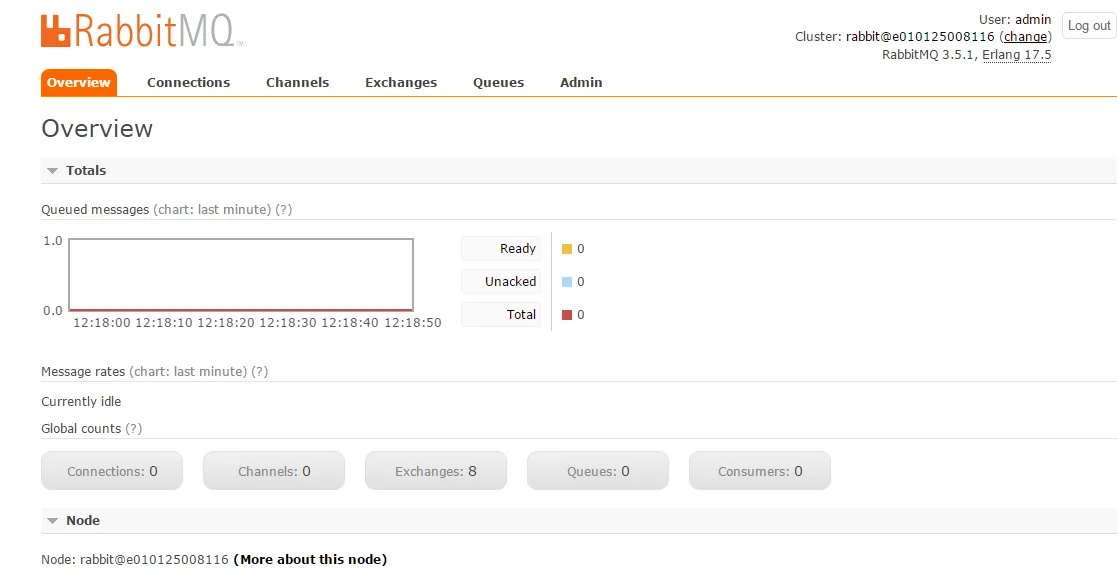The image size is (1118, 568).
Task: Click the yellow Ready color swatch
Action: [x=567, y=249]
